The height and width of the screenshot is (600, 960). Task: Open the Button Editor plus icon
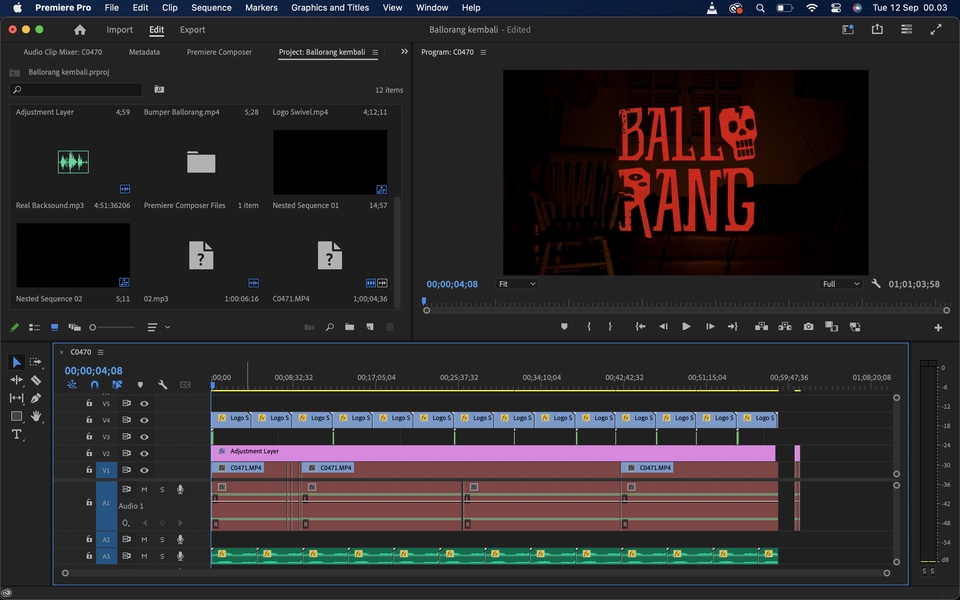938,328
